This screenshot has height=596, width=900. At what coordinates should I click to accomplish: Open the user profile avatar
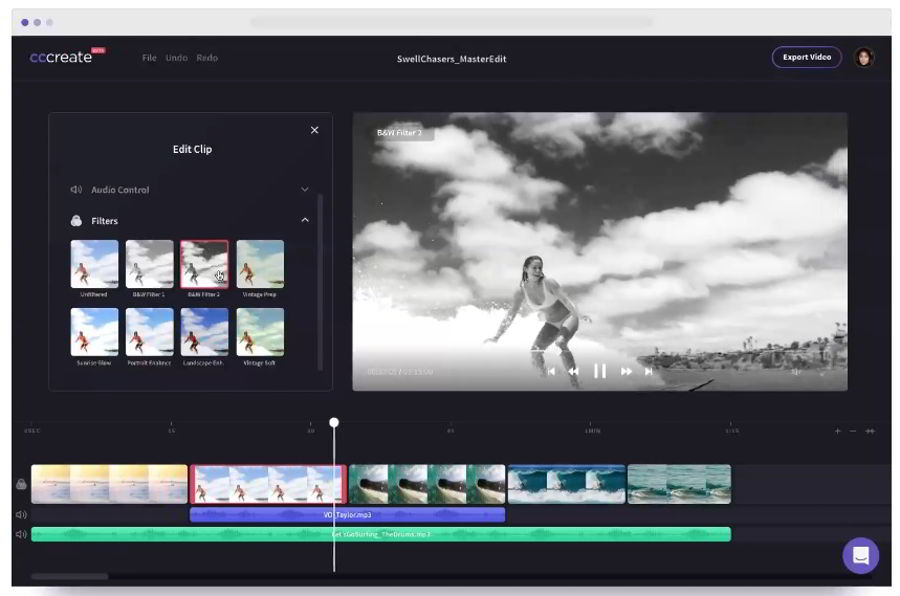864,57
